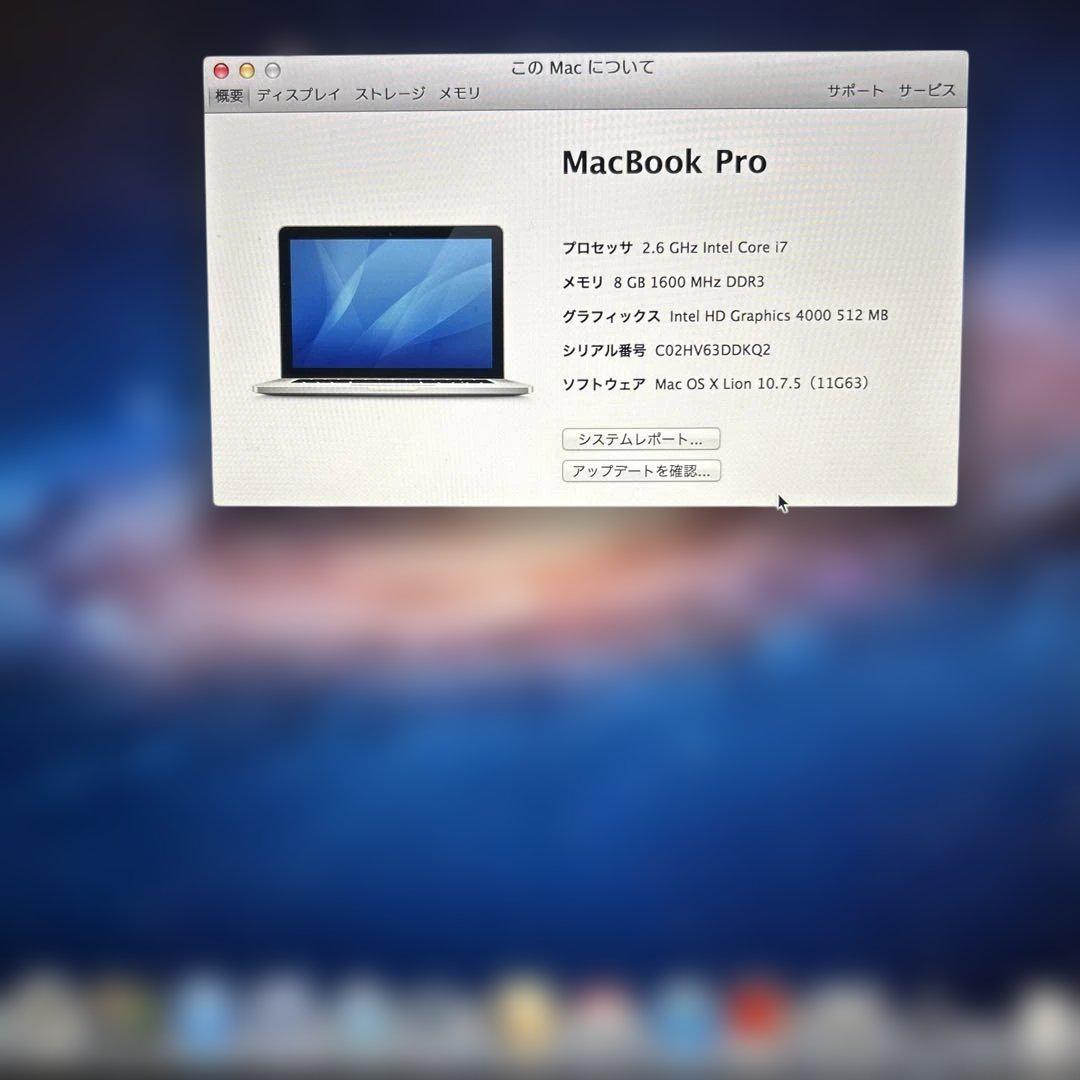Select Intel HD Graphics 4000 512 MB text
1080x1080 pixels.
pos(779,316)
